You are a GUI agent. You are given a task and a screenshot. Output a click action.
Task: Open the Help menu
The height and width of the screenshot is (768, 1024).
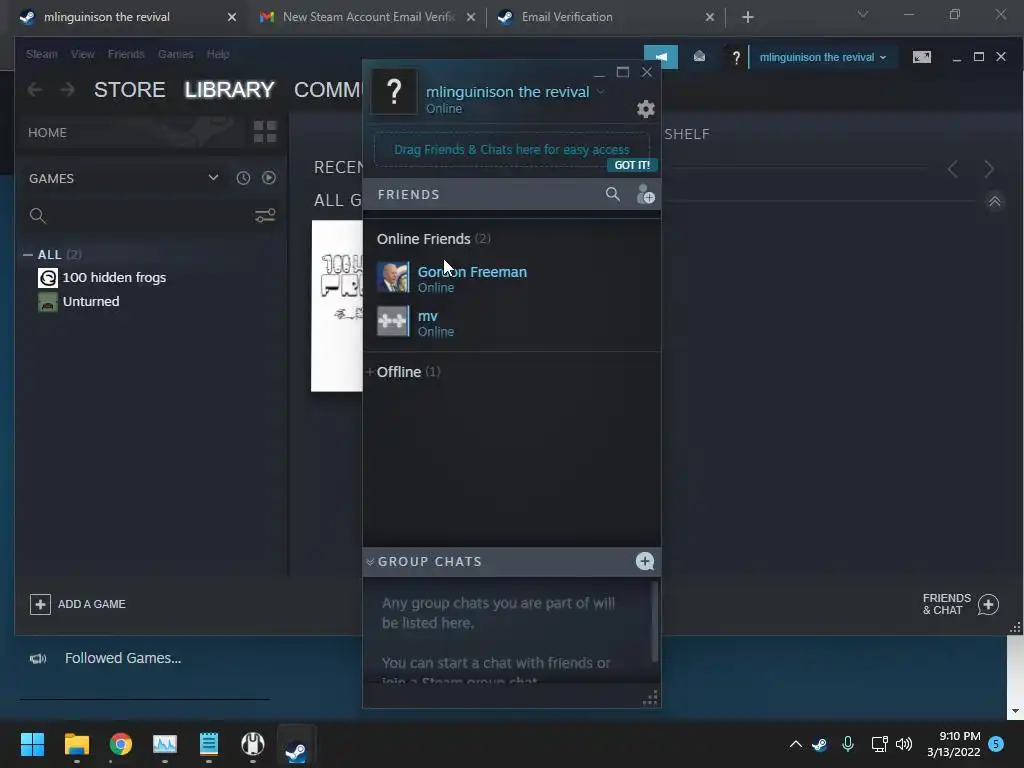point(217,54)
